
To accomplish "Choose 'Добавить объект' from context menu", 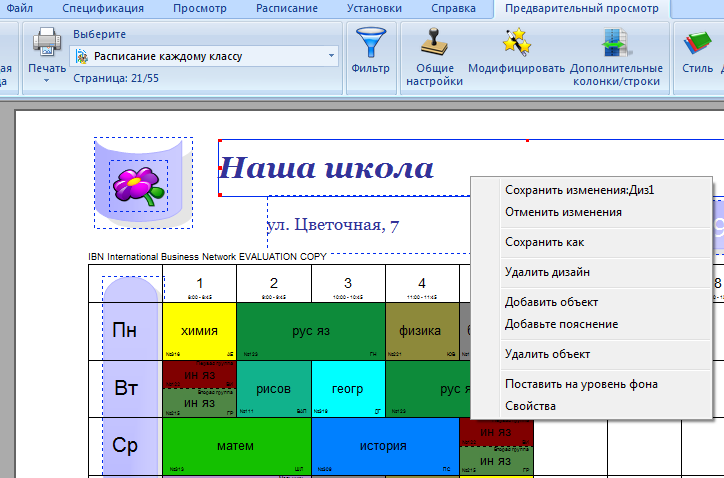I will point(551,302).
